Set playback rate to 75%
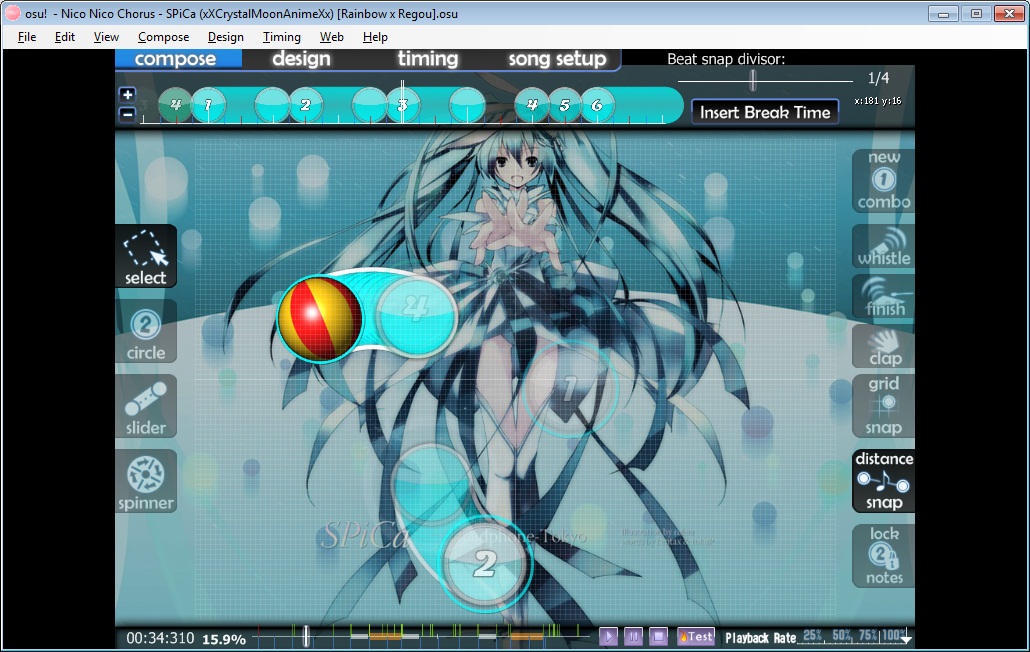Viewport: 1030px width, 652px height. point(868,636)
